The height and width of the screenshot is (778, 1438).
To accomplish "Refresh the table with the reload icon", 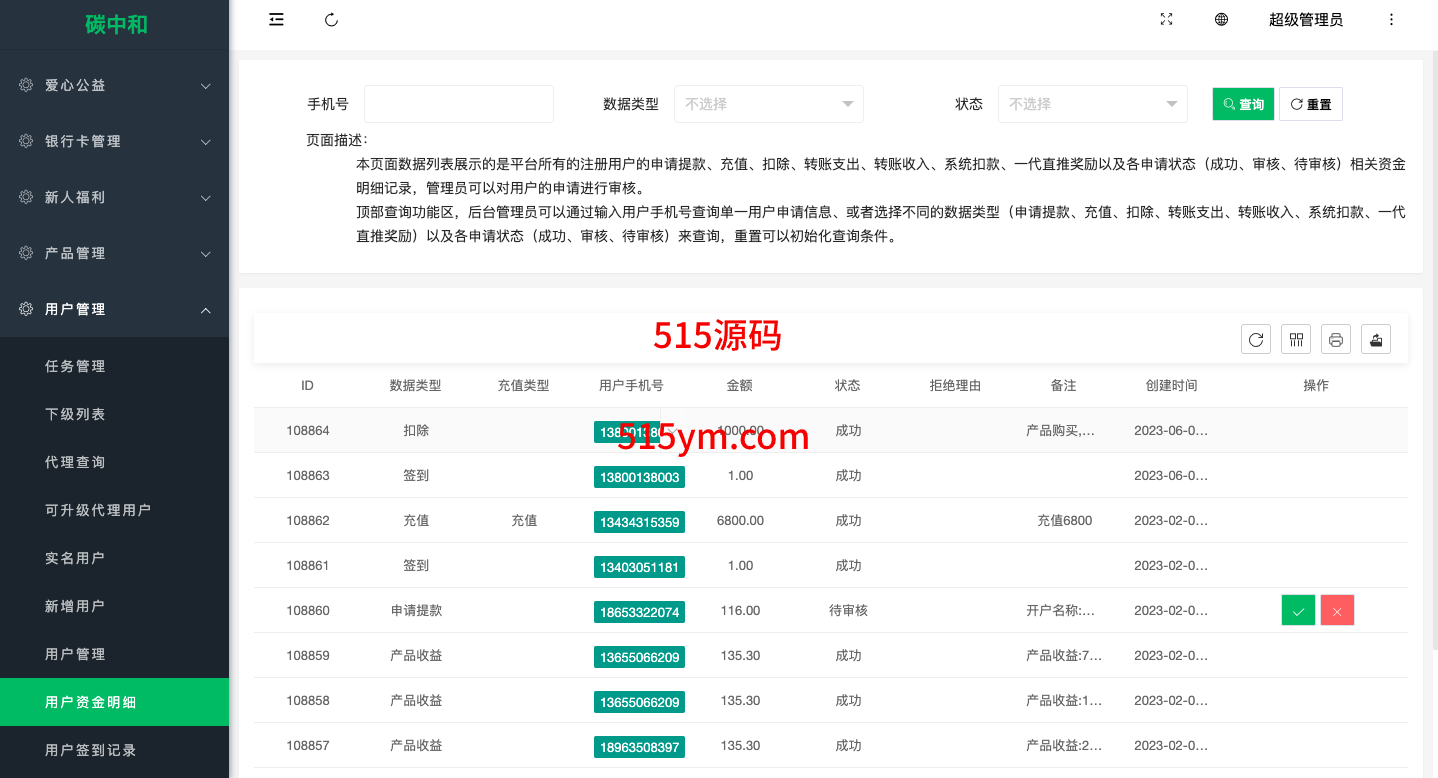I will pos(1256,340).
